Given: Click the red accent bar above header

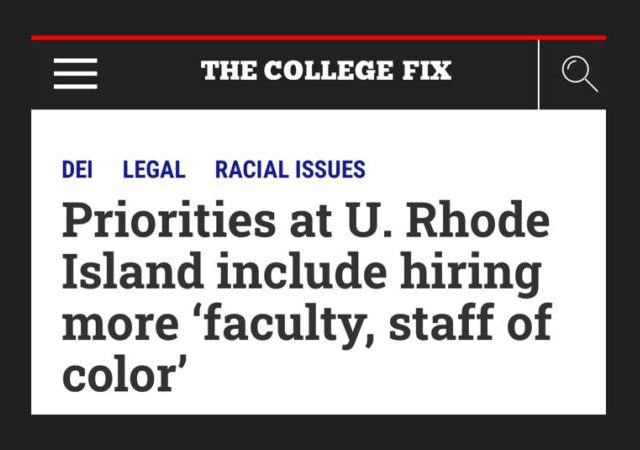Looking at the screenshot, I should coord(318,38).
